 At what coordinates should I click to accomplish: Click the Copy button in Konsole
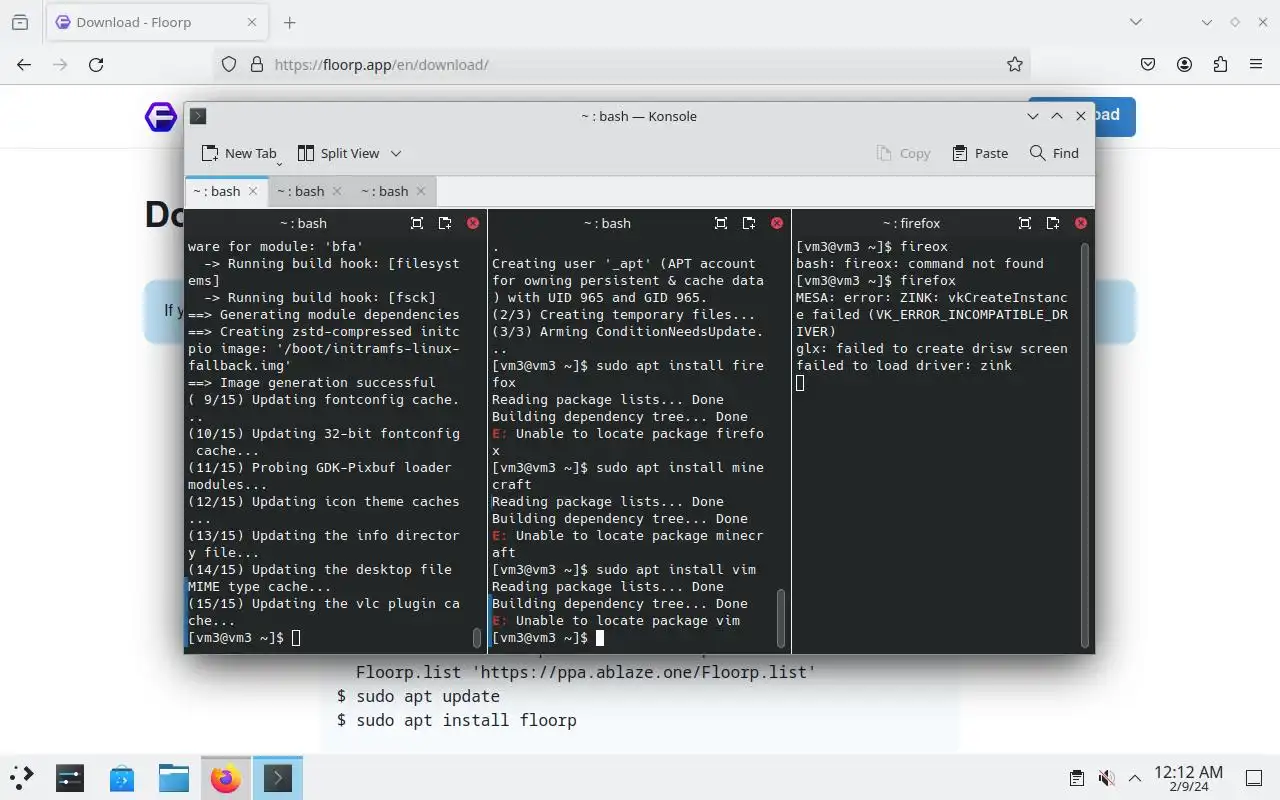(903, 153)
